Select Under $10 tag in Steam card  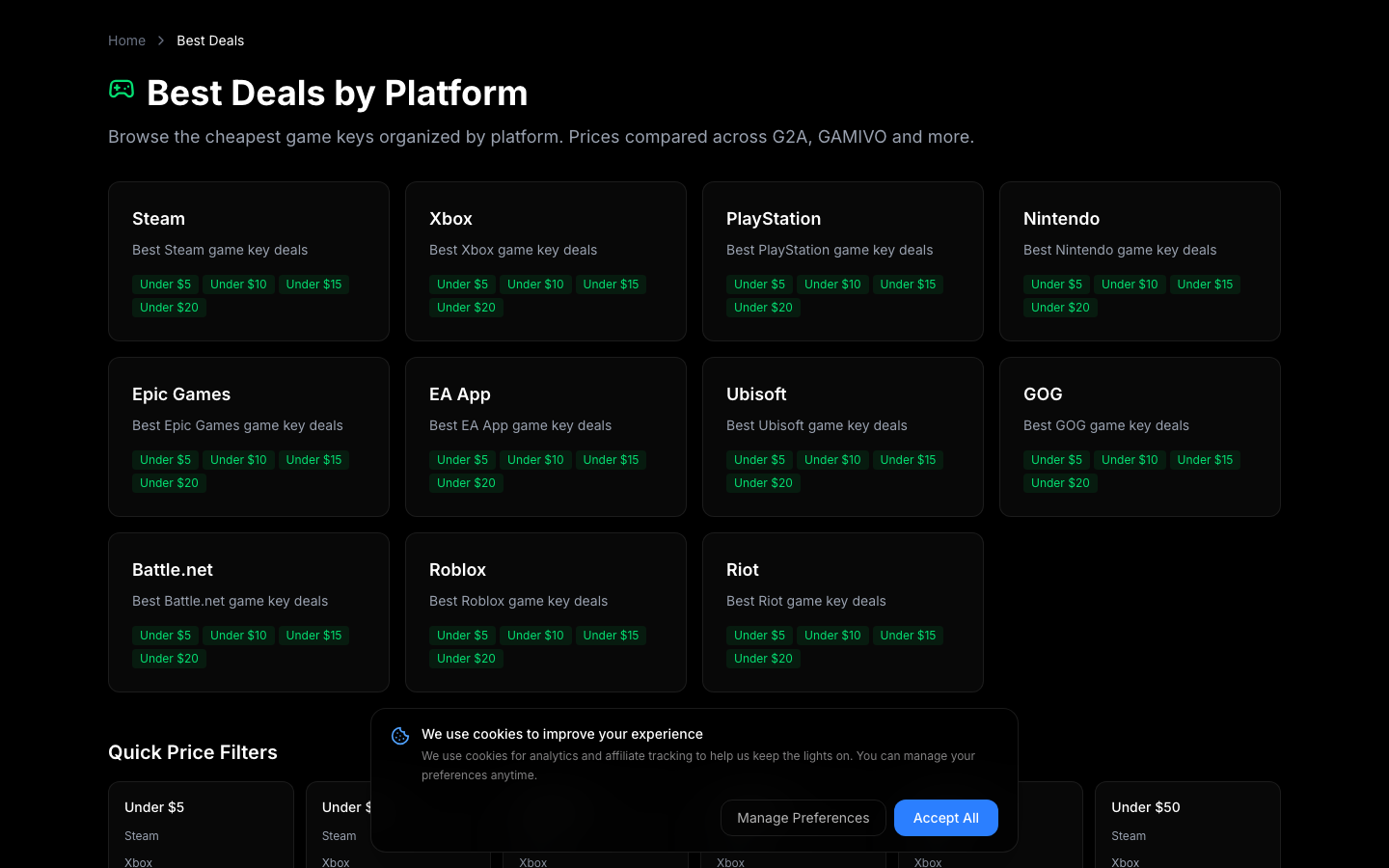[x=238, y=285]
